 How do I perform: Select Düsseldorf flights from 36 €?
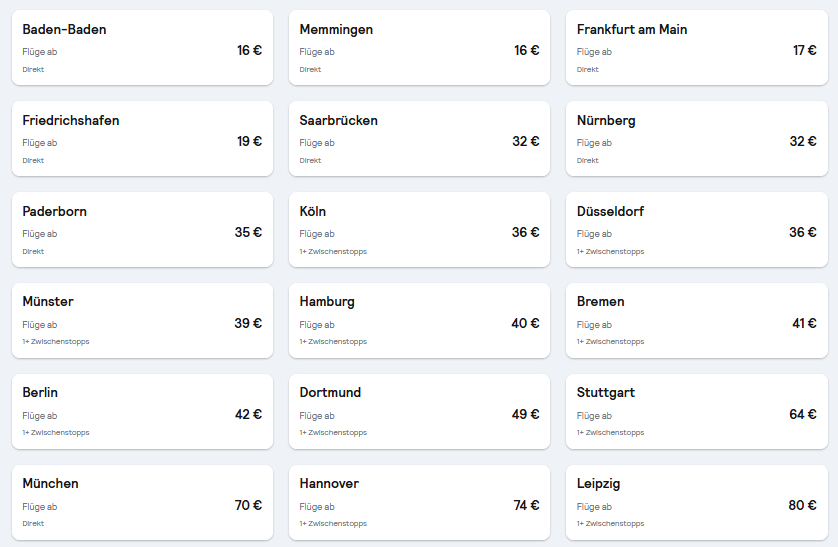[x=696, y=230]
